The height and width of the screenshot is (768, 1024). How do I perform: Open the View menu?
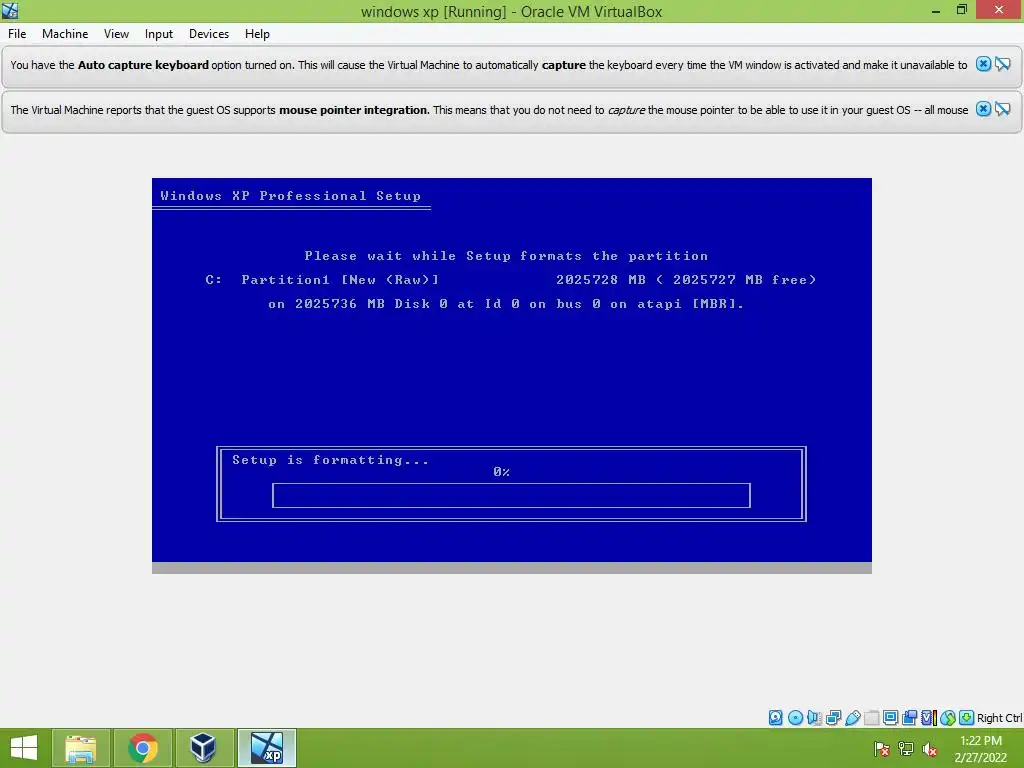tap(116, 34)
